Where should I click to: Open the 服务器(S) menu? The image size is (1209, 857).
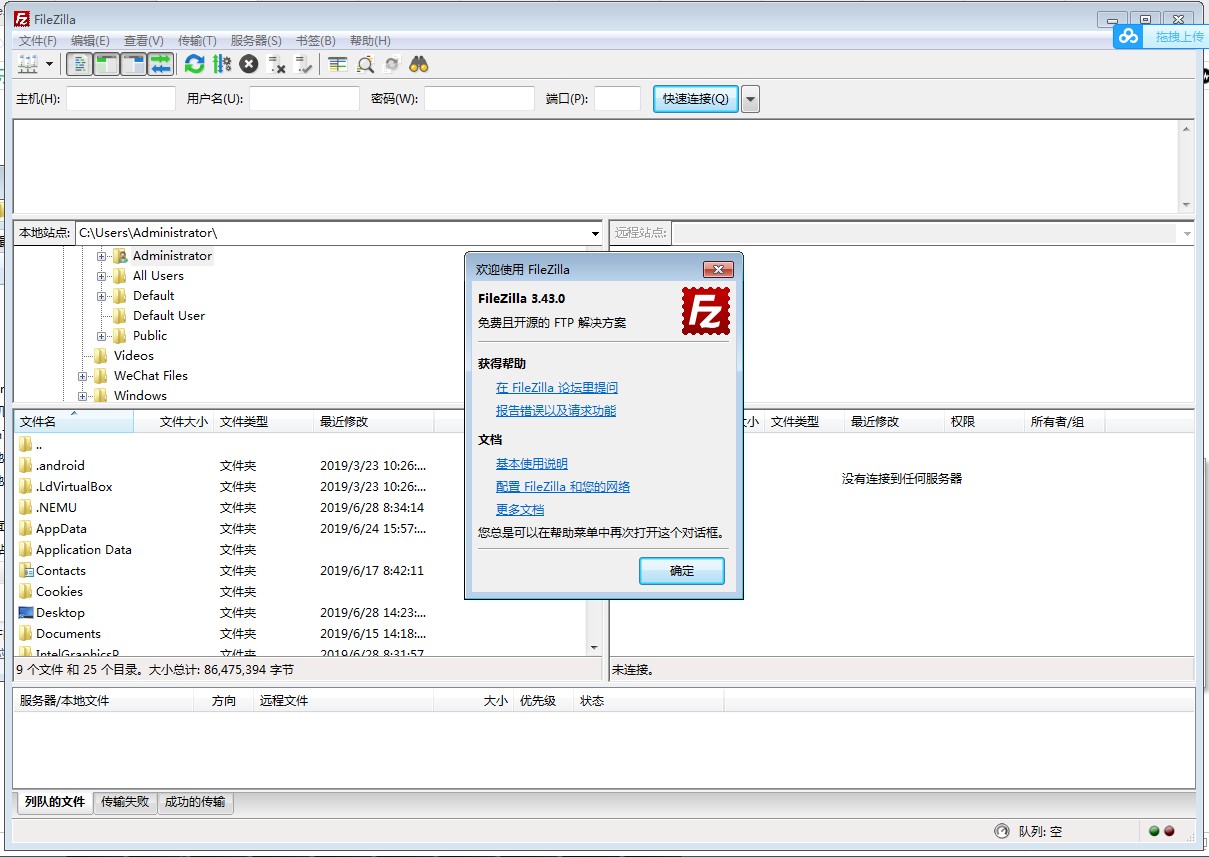(256, 41)
